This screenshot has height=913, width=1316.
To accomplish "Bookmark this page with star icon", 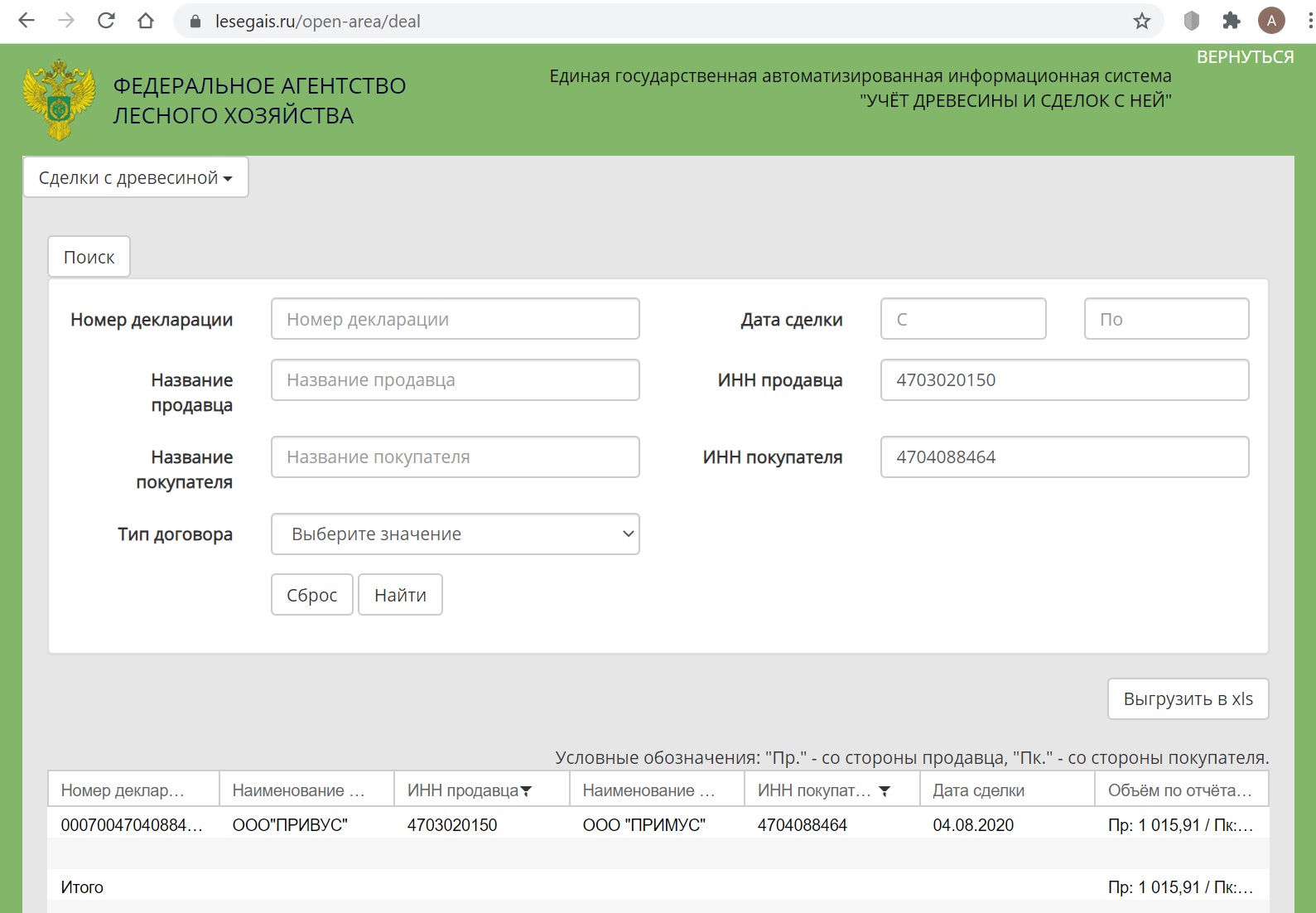I will point(1142,21).
